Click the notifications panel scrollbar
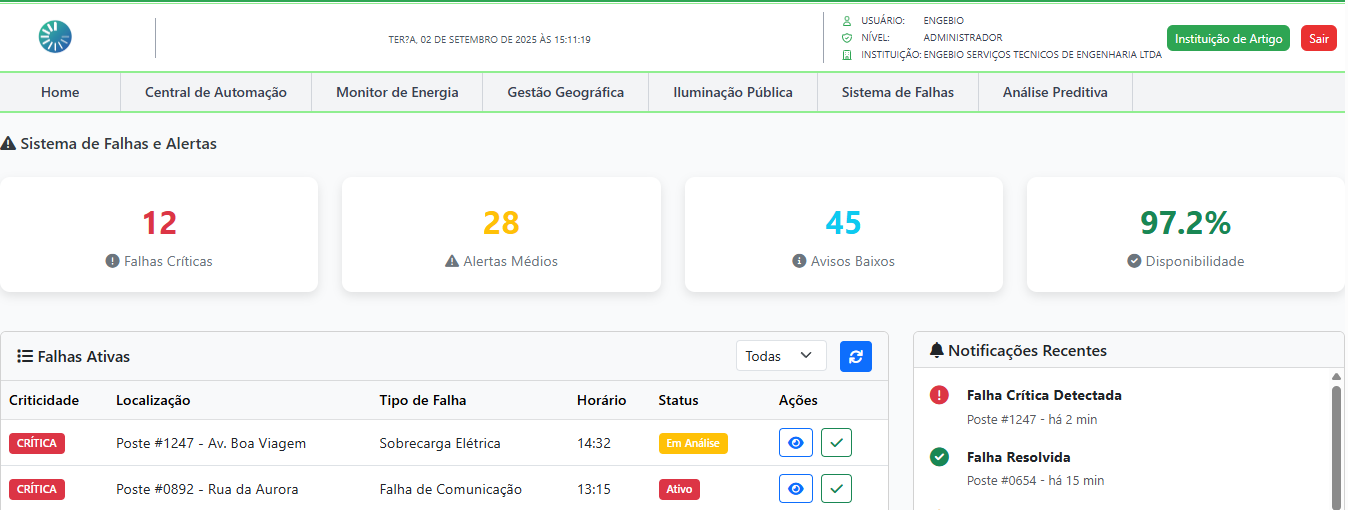Screen dimensions: 1348x510 coord(1336,440)
